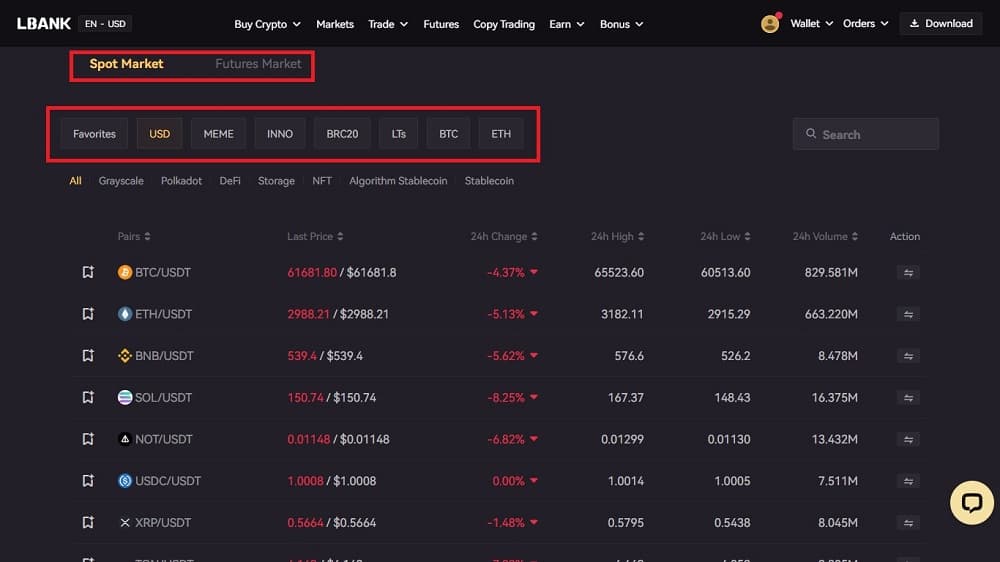Filter by Storage category
This screenshot has height=562, width=1000.
point(276,181)
